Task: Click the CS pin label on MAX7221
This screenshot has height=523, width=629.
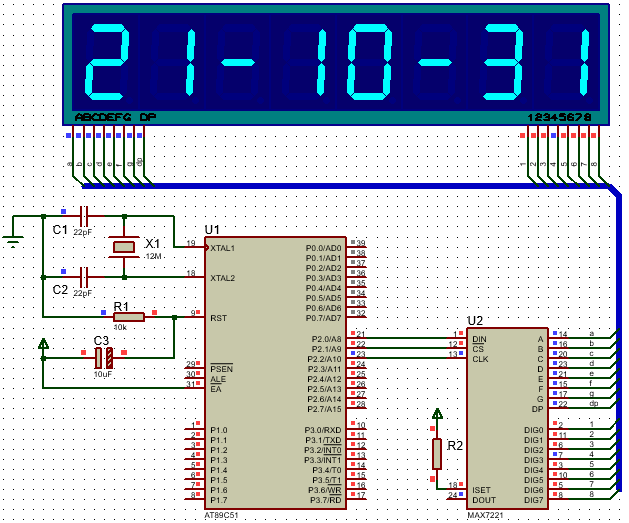Action: 478,349
